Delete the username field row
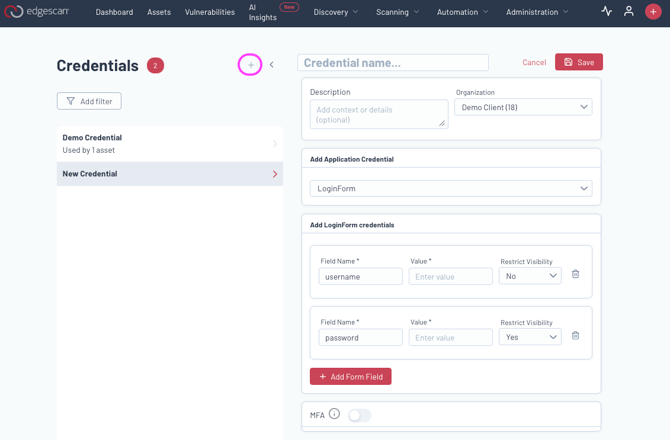The width and height of the screenshot is (670, 440). [x=575, y=274]
